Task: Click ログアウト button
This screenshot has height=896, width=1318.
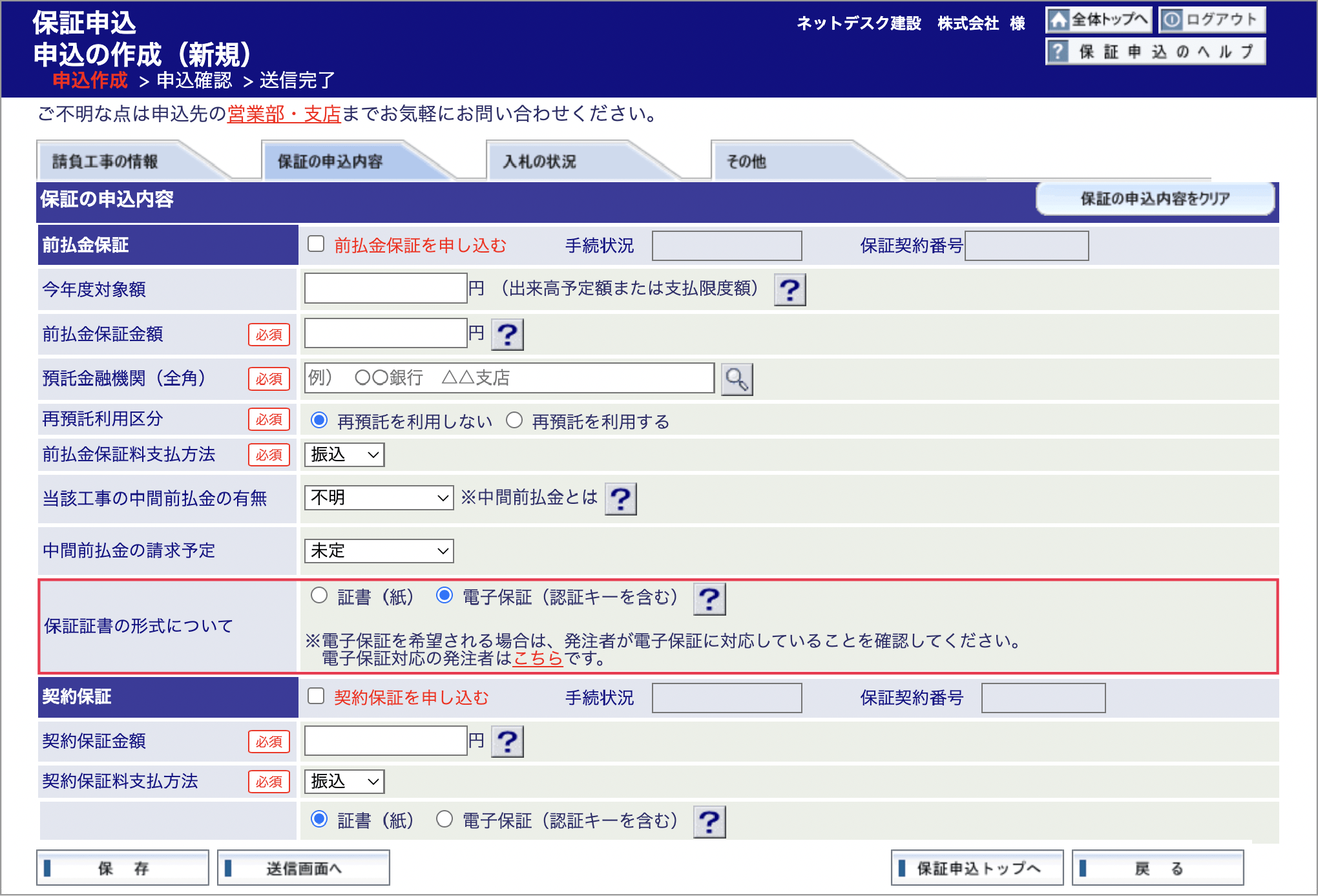Action: pos(1212,20)
